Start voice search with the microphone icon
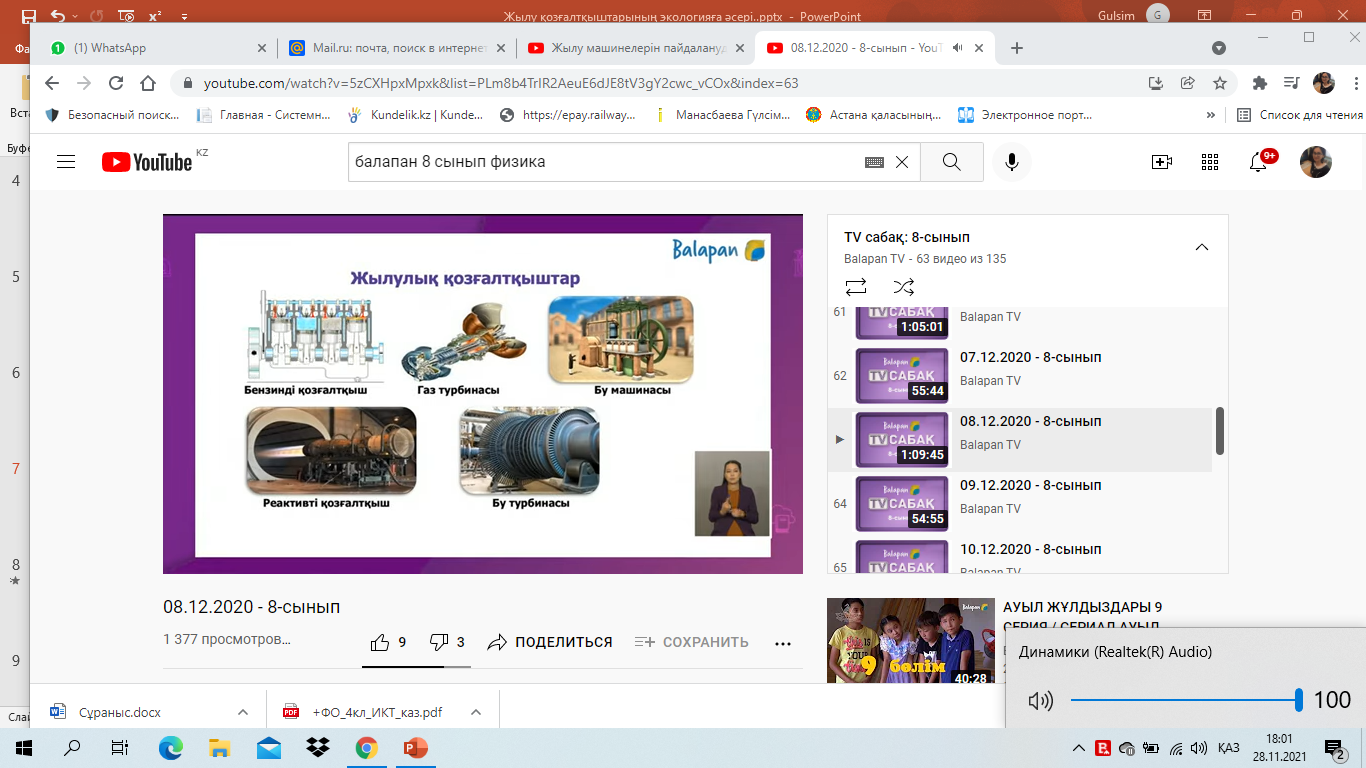The height and width of the screenshot is (768, 1366). [x=1012, y=162]
